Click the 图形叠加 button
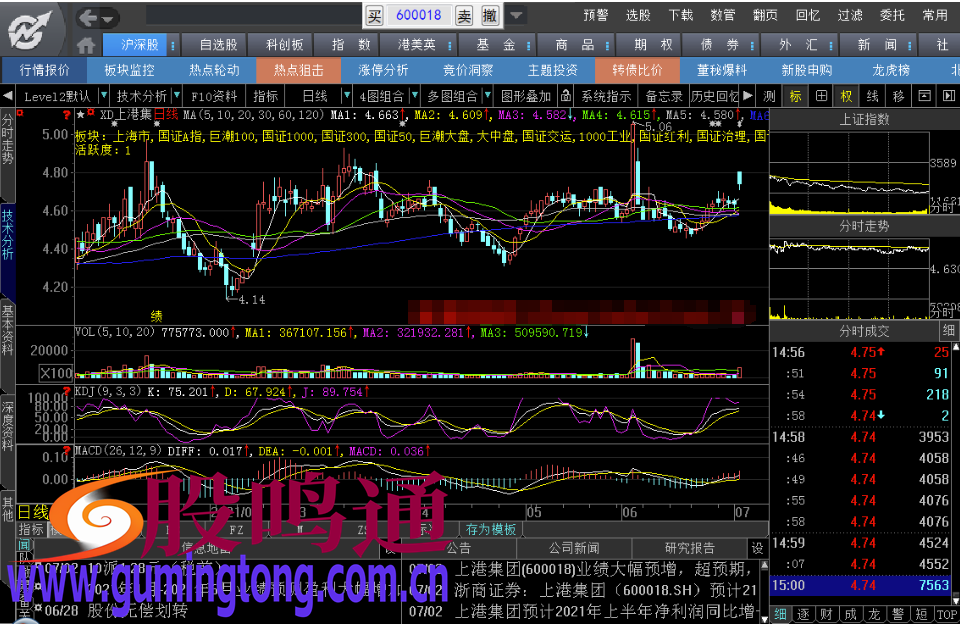 click(x=526, y=96)
